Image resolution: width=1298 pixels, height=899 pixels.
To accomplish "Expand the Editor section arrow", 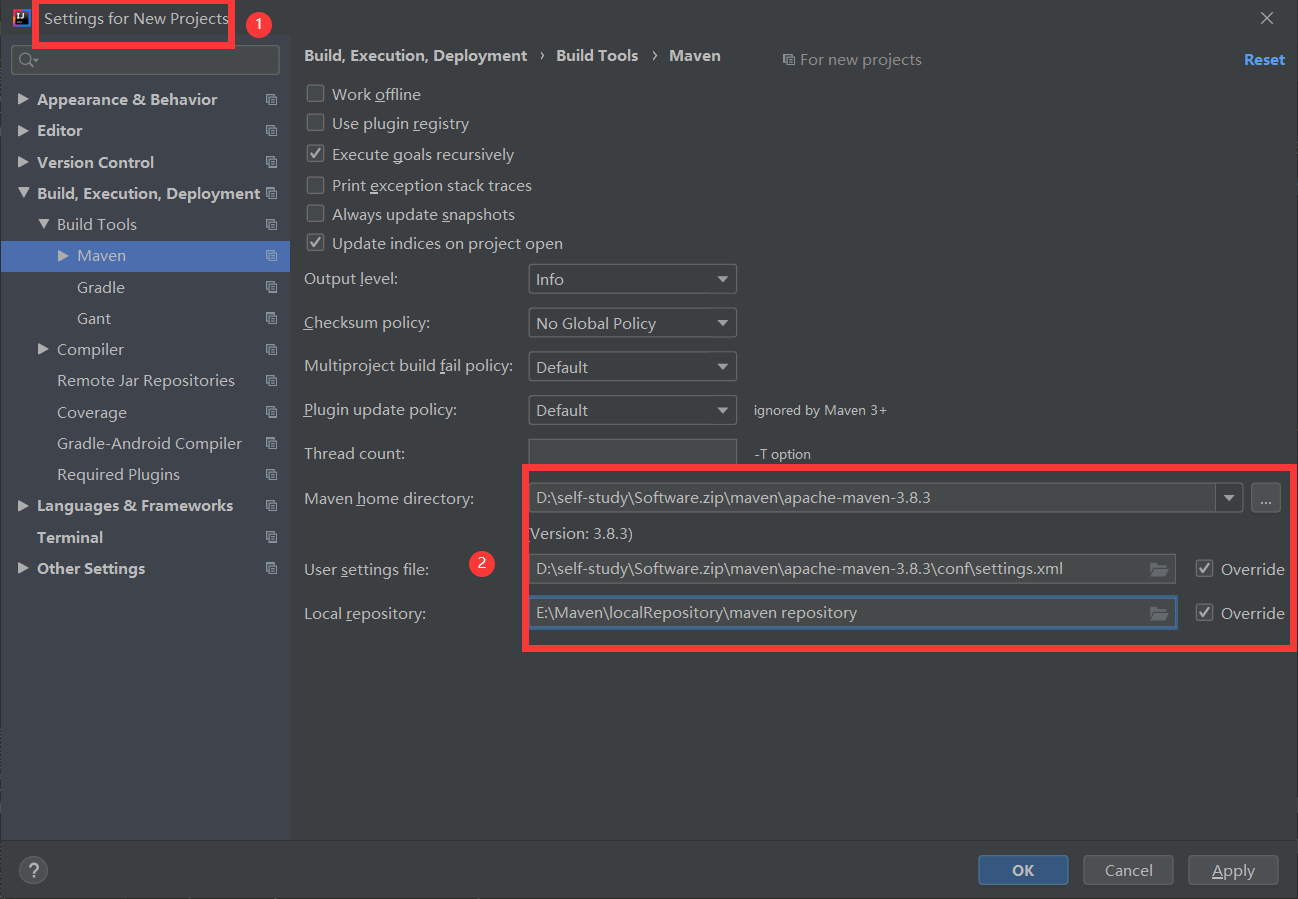I will point(23,131).
